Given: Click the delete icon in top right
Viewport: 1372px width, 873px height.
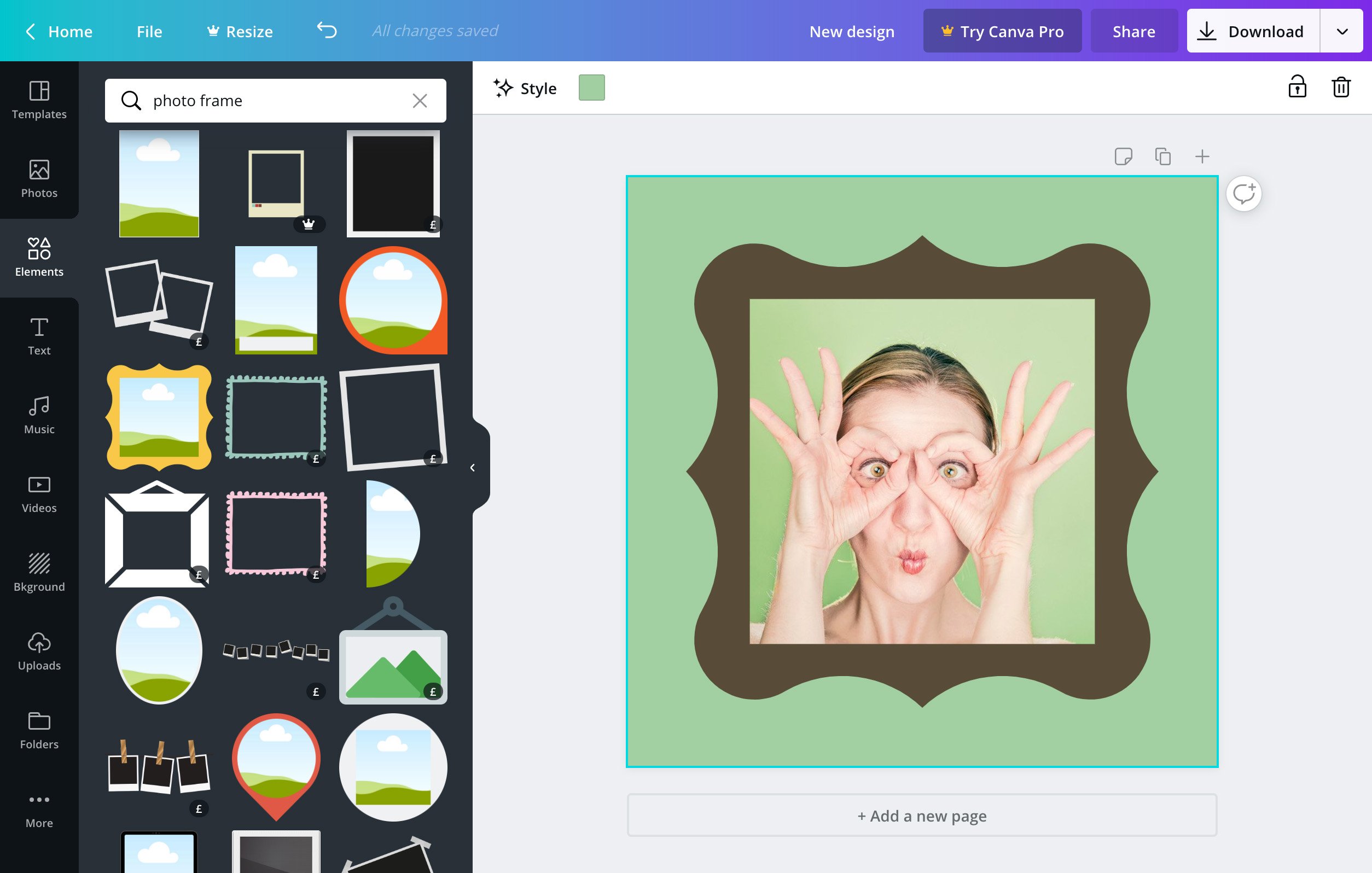Looking at the screenshot, I should 1341,87.
